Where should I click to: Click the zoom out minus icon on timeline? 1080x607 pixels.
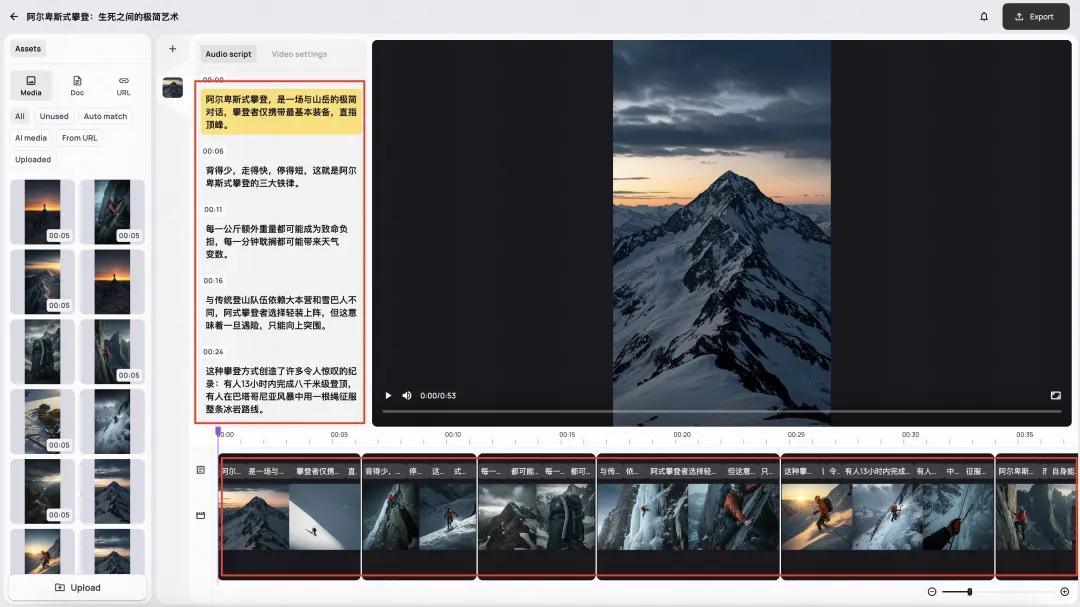point(932,592)
